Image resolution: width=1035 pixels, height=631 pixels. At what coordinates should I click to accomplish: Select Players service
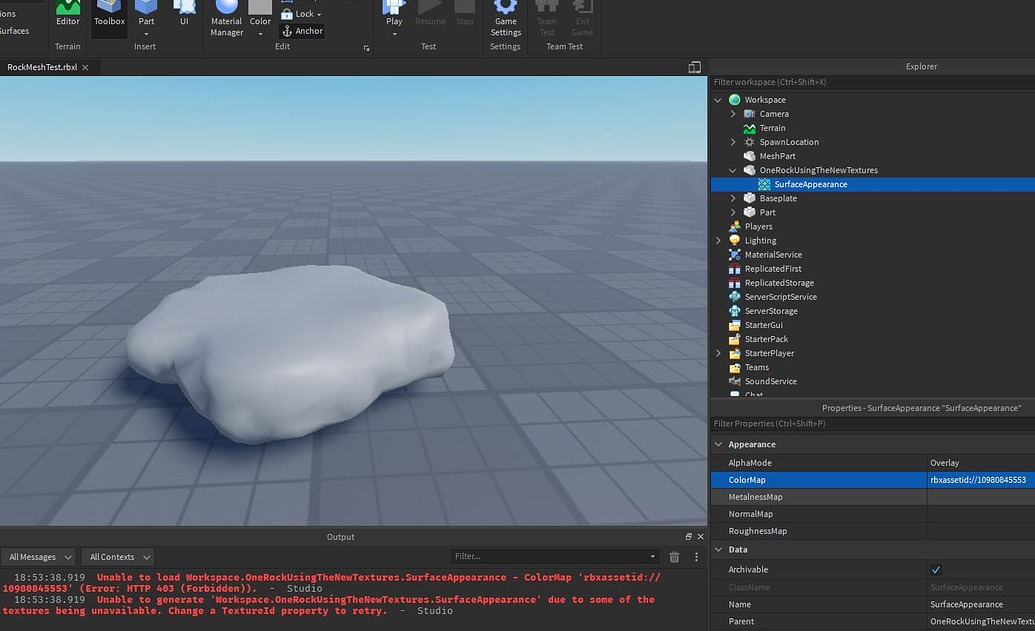tap(758, 226)
